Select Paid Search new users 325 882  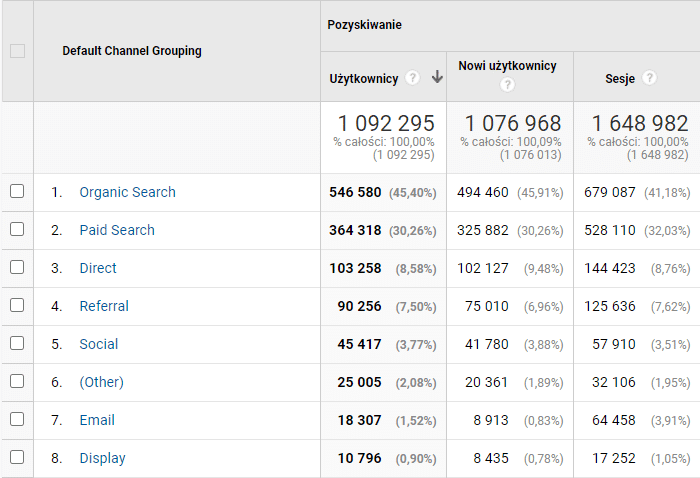pos(483,230)
